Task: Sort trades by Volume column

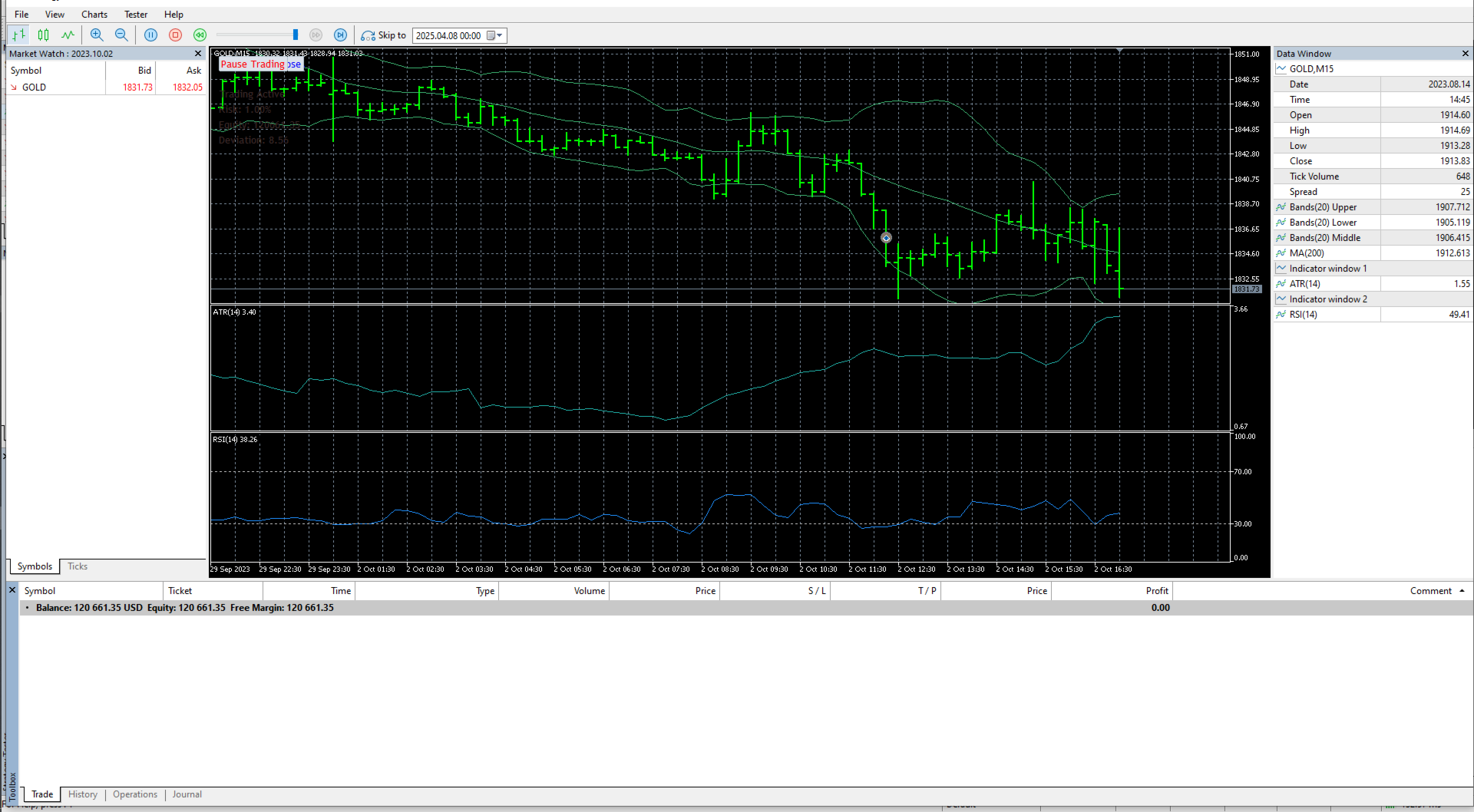Action: tap(554, 591)
